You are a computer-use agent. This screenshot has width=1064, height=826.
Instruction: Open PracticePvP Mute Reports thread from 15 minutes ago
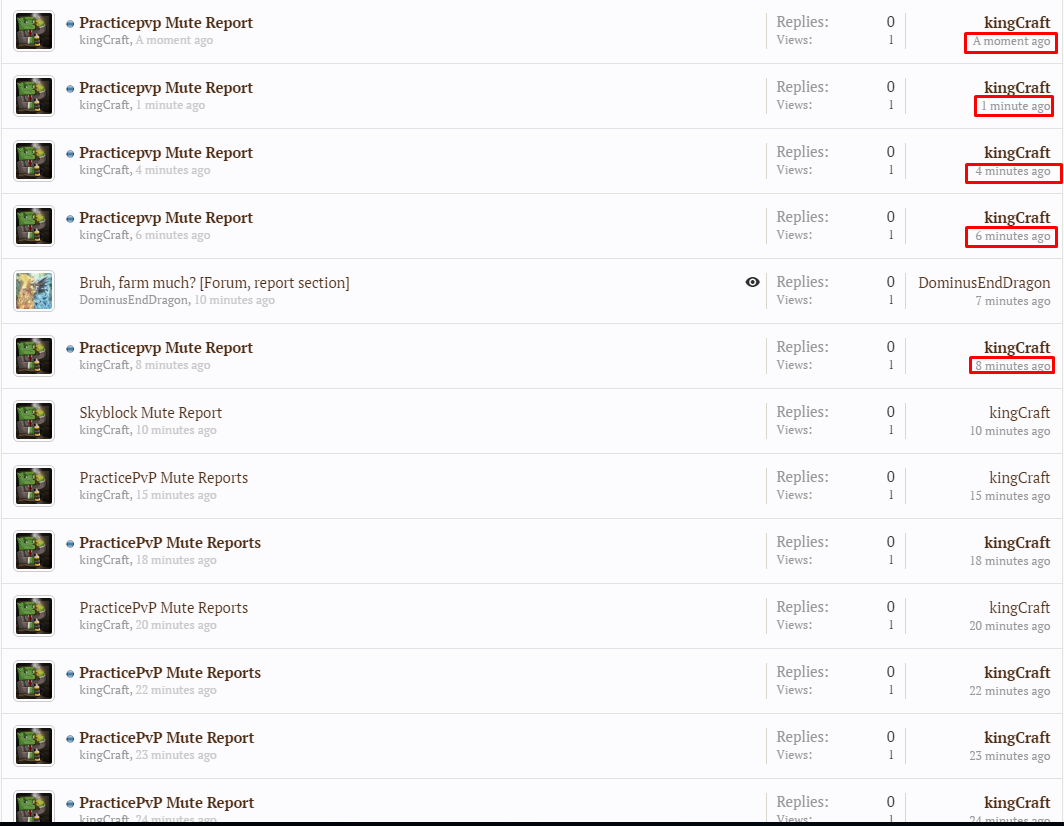click(164, 478)
